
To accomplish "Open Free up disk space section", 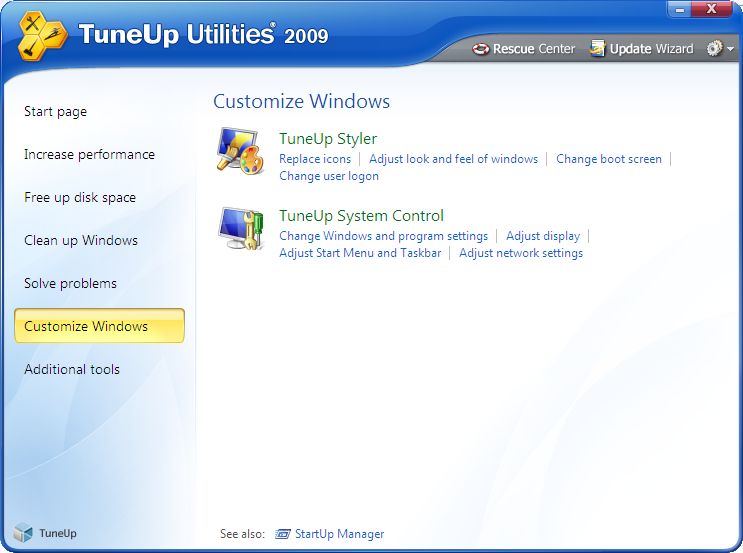I will pyautogui.click(x=80, y=198).
